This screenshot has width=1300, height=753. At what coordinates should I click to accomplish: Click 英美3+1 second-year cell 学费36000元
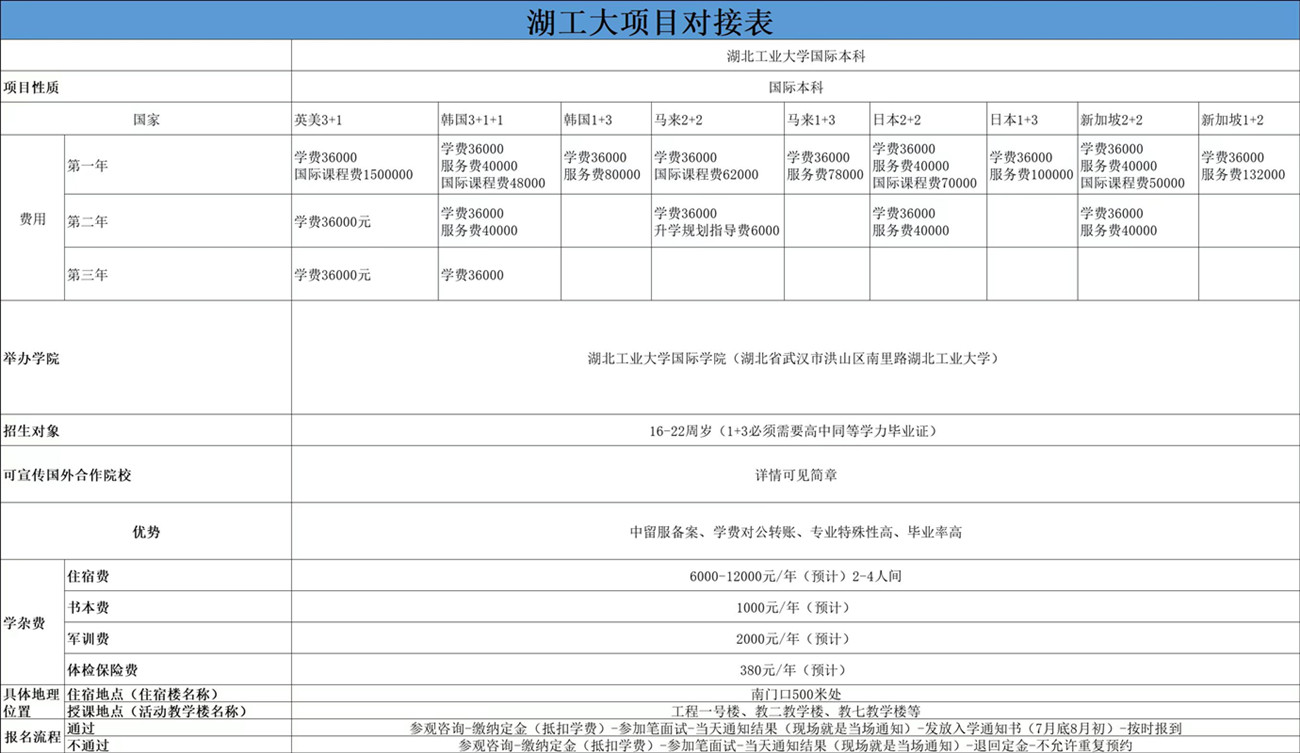364,221
